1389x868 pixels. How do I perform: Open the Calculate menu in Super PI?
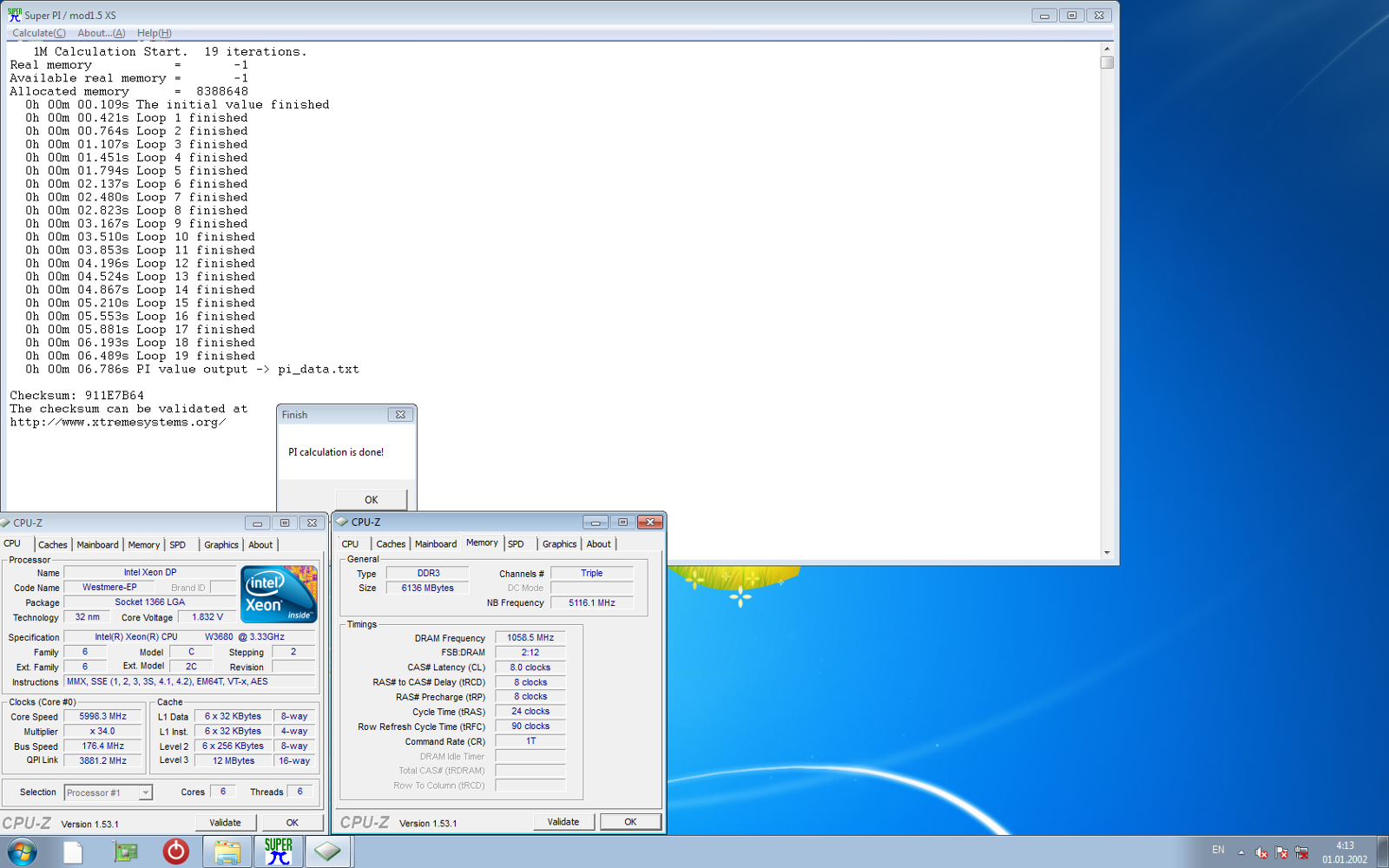[x=39, y=33]
